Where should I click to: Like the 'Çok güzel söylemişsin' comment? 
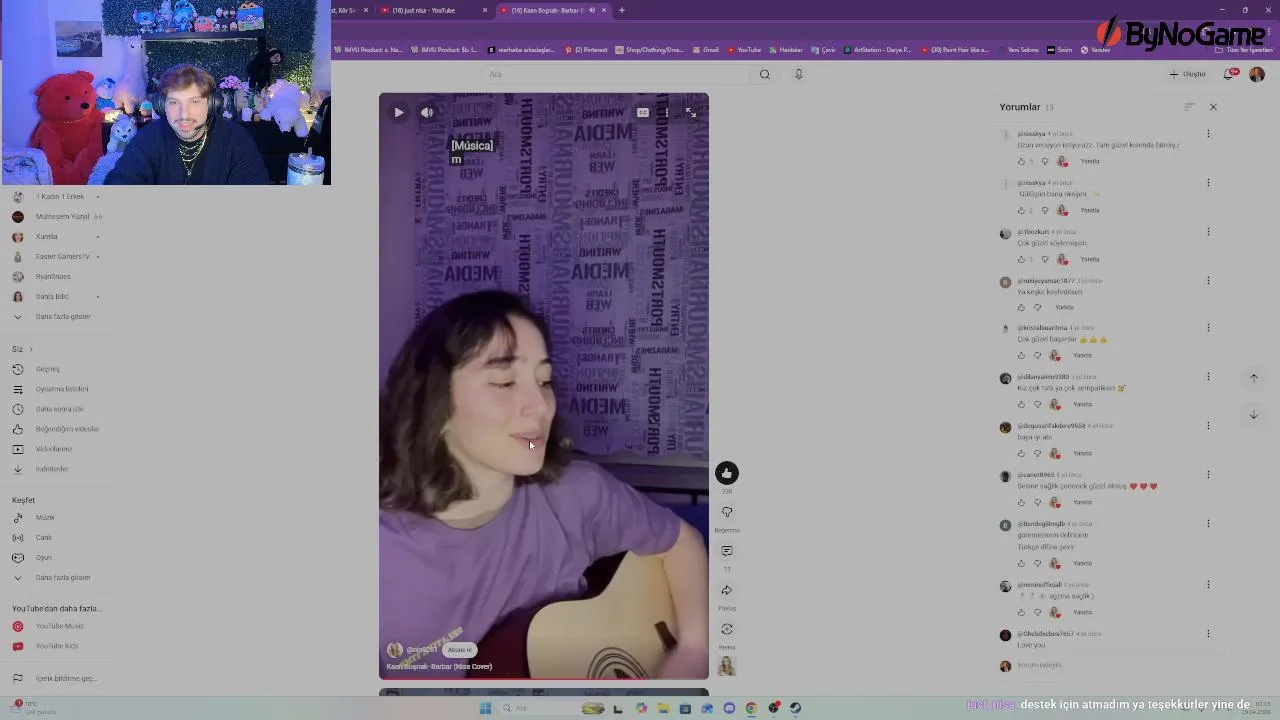[x=1021, y=259]
